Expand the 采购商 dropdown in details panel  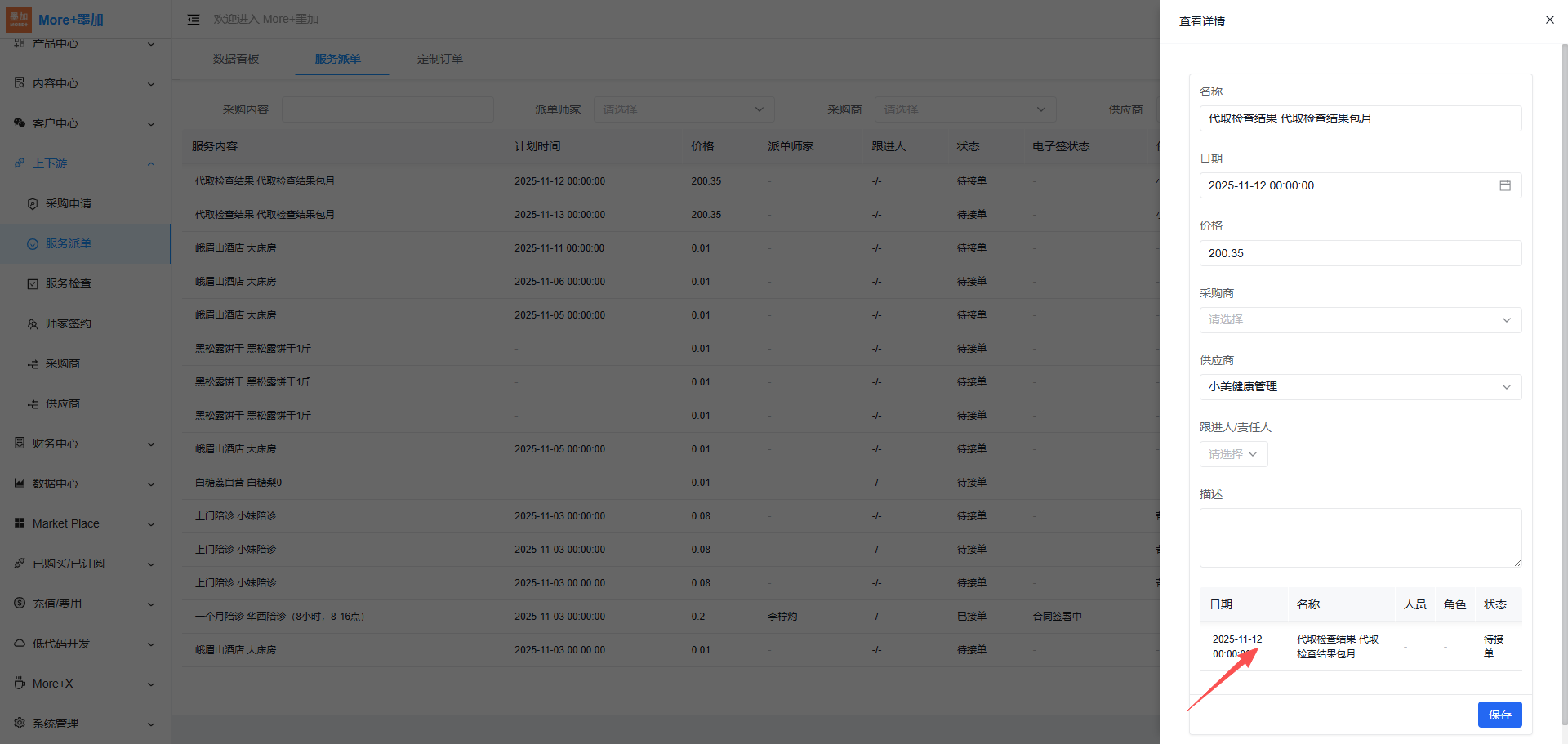point(1360,320)
